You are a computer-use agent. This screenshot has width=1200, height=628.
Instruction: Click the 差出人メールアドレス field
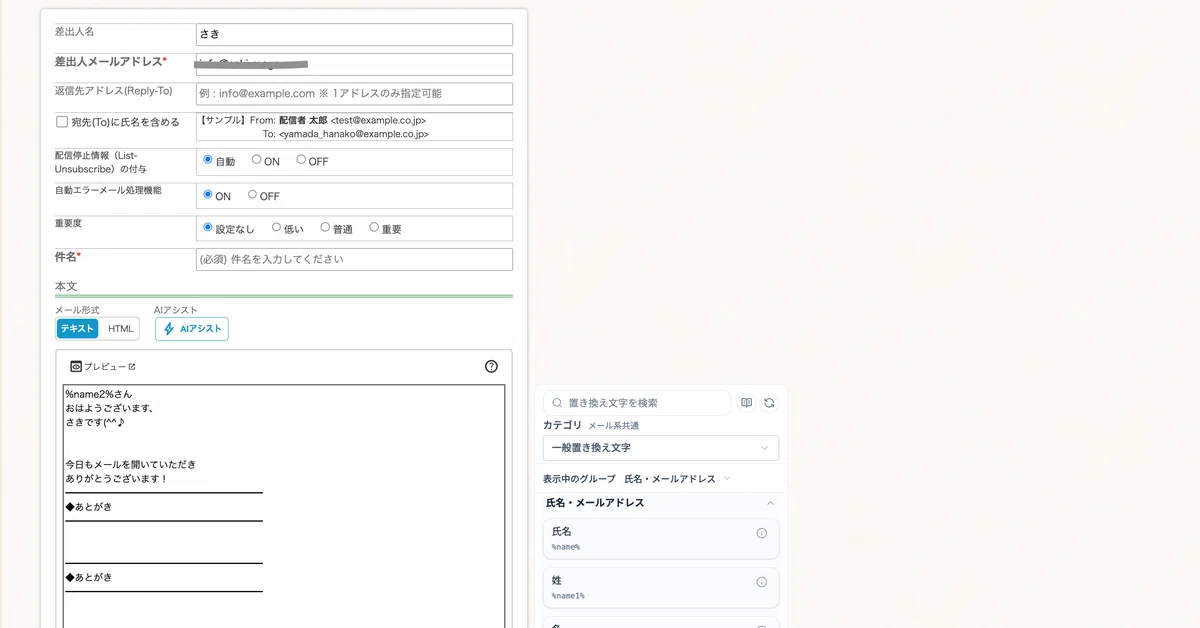pos(354,64)
